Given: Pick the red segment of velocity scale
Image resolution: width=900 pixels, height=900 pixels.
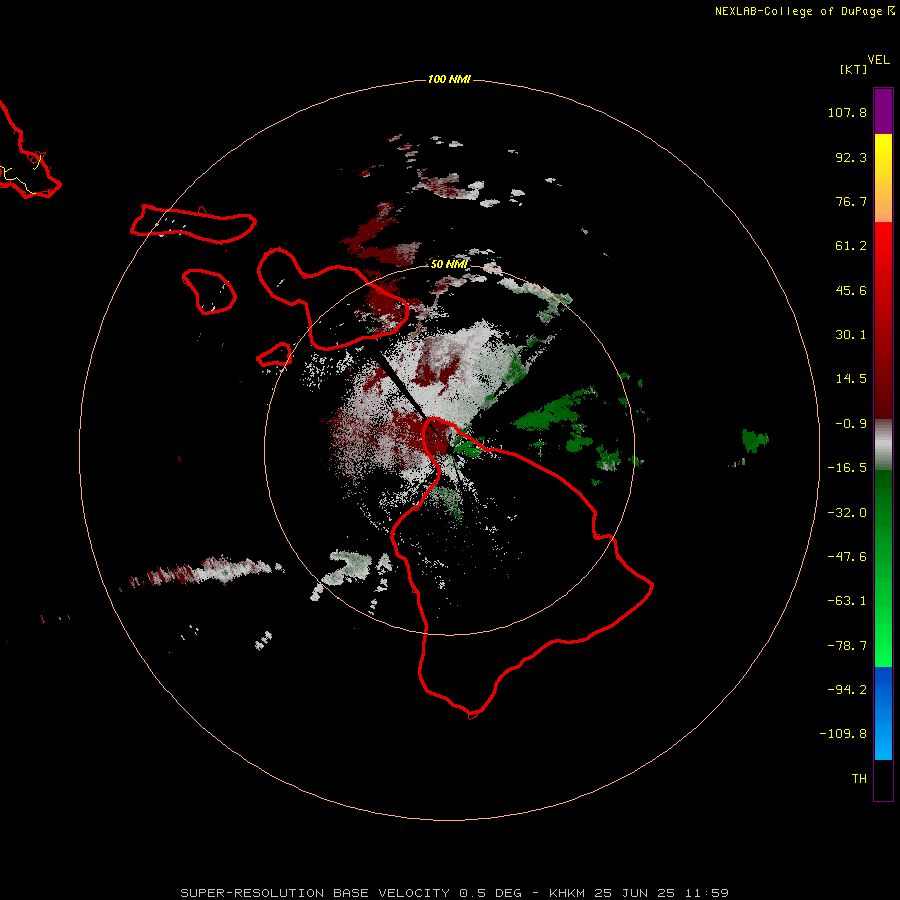Looking at the screenshot, I should point(883,320).
